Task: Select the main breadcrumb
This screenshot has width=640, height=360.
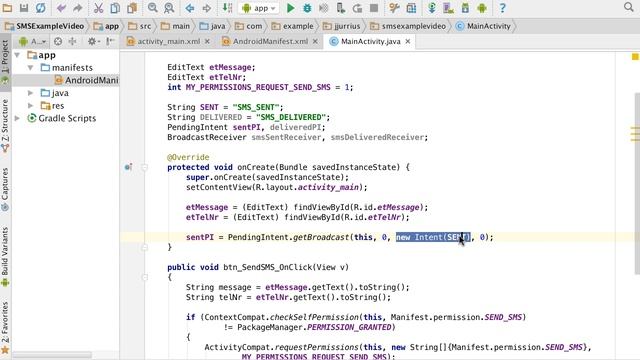Action: (x=175, y=26)
